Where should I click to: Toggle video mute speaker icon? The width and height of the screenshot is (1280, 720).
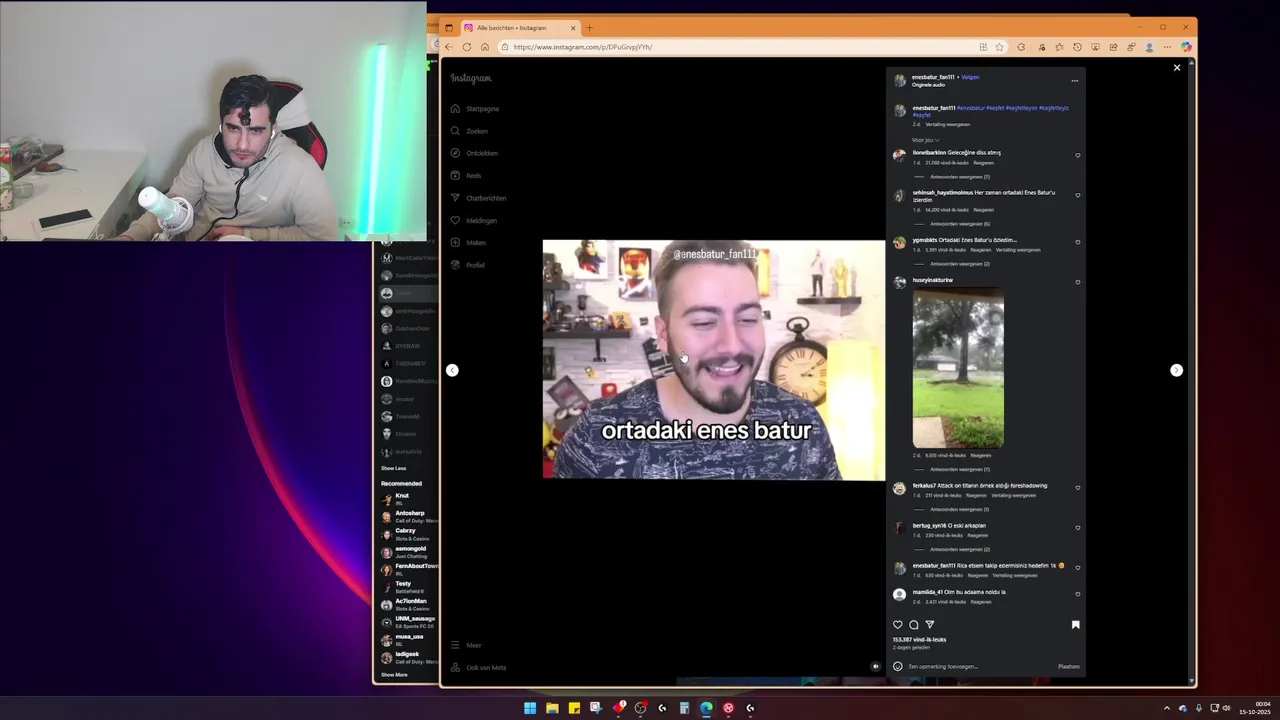click(876, 666)
